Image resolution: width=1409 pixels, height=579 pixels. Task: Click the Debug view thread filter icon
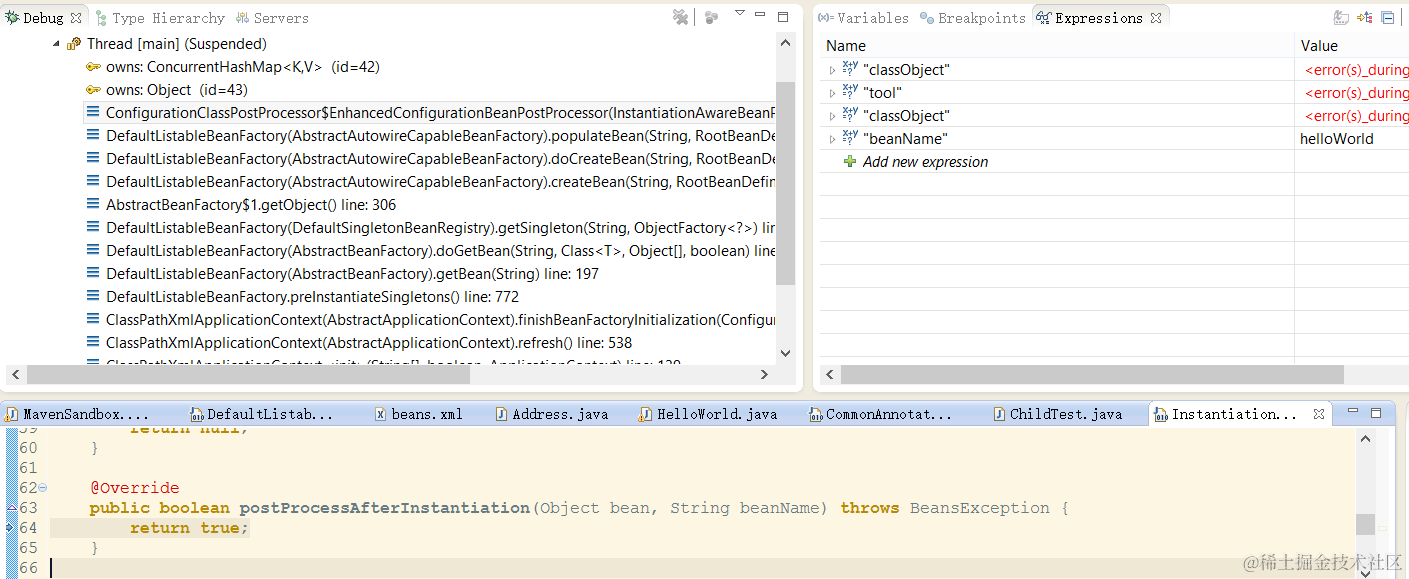pyautogui.click(x=711, y=17)
